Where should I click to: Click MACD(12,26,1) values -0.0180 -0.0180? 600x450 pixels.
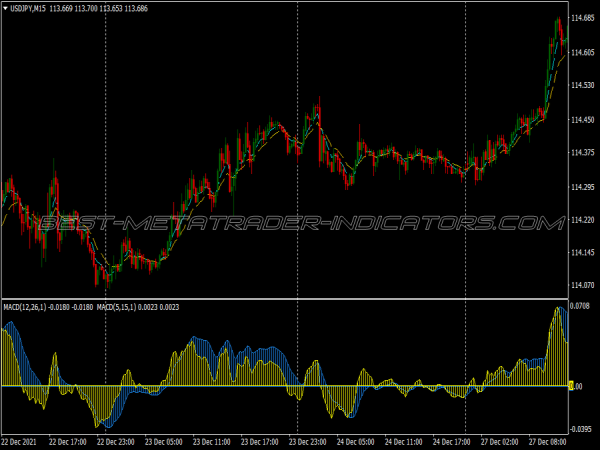pyautogui.click(x=70, y=307)
